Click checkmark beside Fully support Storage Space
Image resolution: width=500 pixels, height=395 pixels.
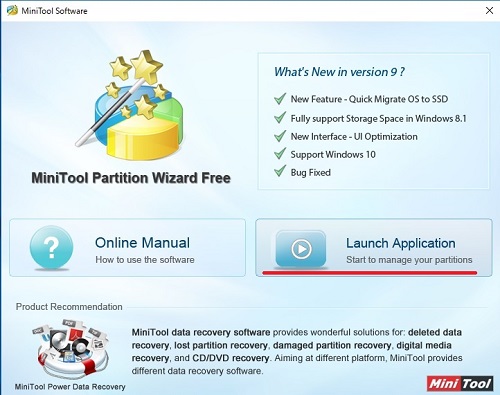(280, 118)
